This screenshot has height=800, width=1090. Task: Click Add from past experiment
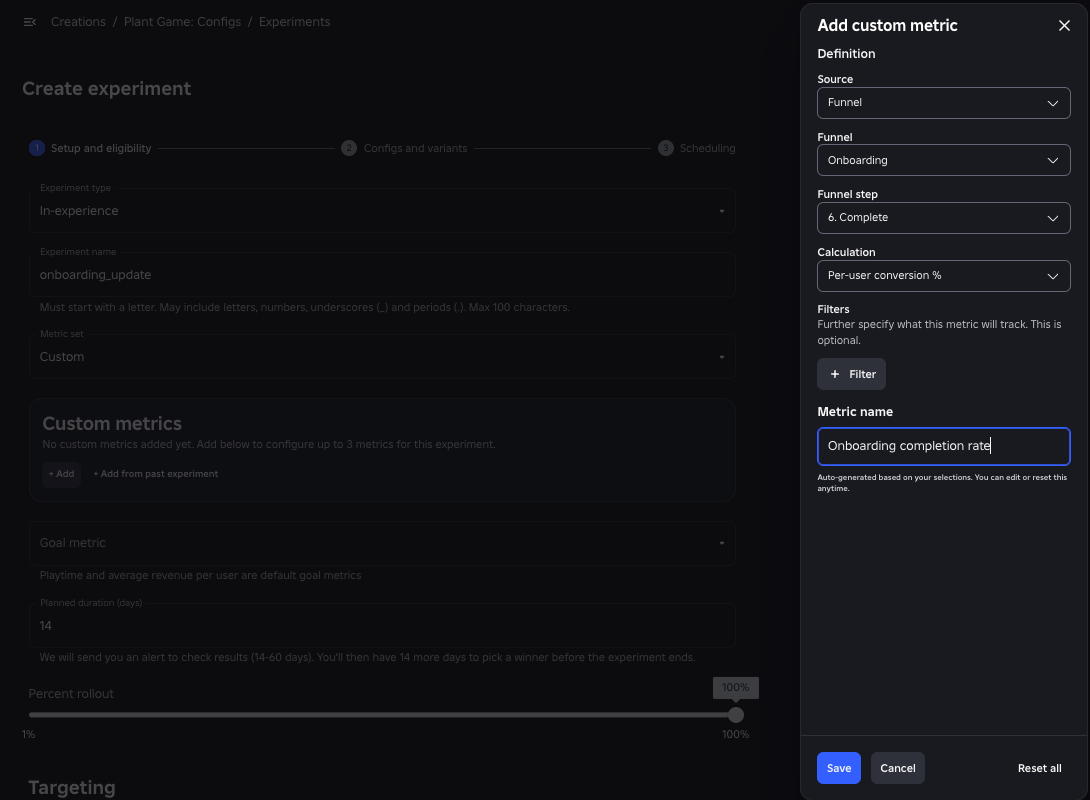click(x=156, y=474)
